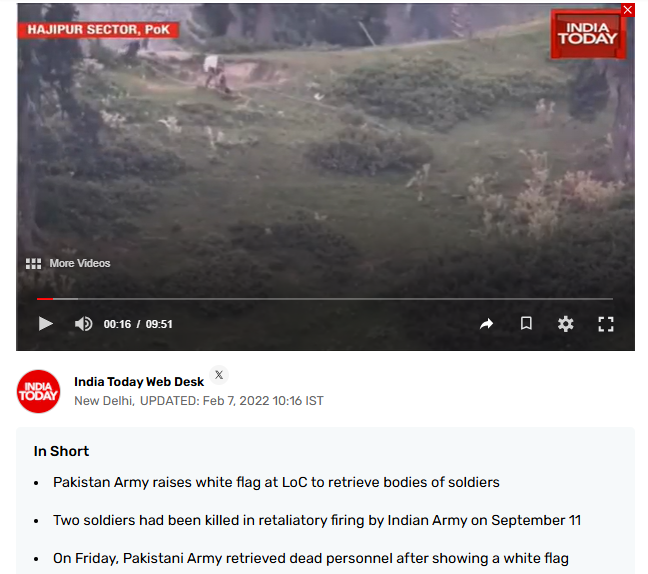
Task: Enter fullscreen mode
Action: tap(606, 324)
